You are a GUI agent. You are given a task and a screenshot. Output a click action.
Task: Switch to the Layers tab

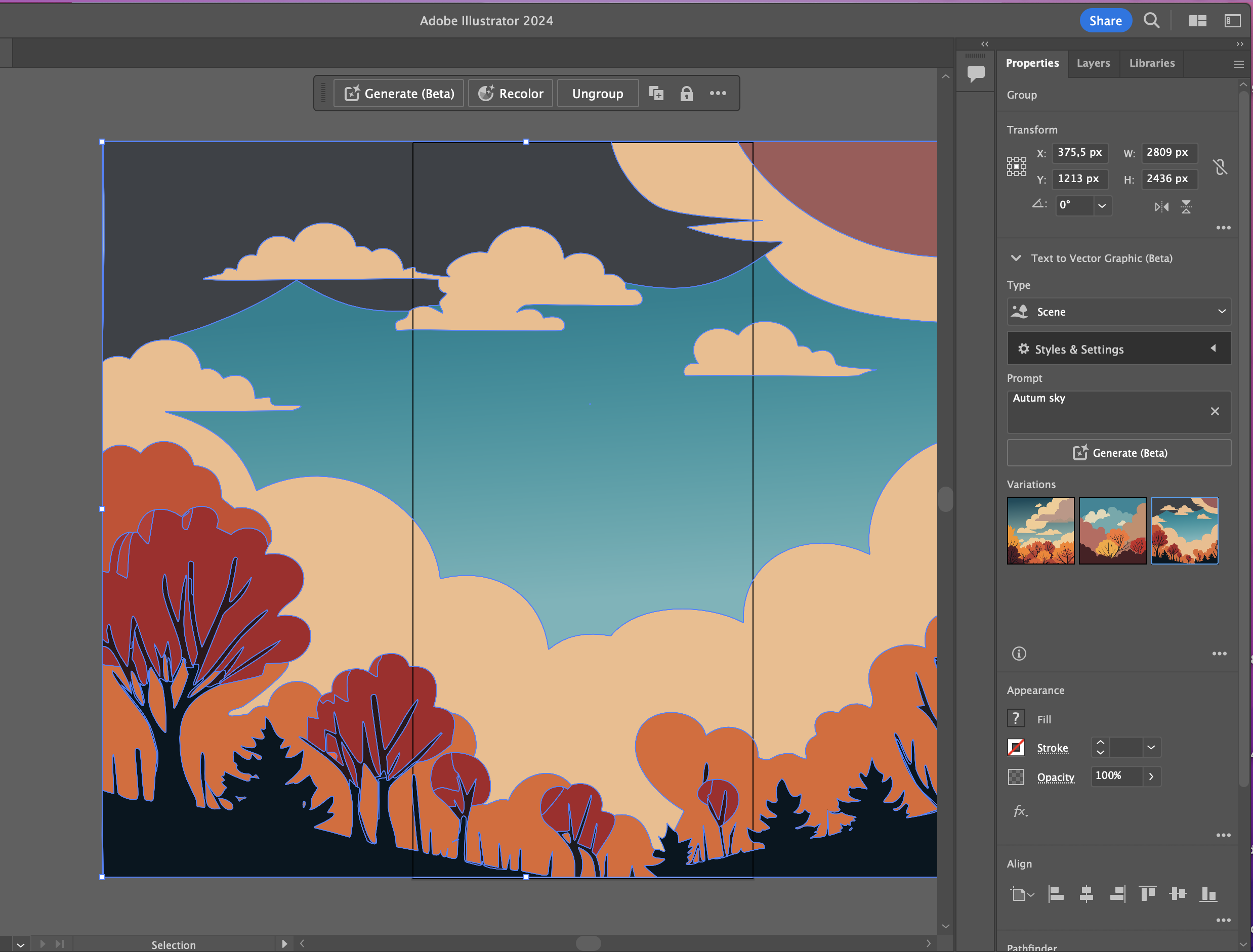click(x=1093, y=63)
